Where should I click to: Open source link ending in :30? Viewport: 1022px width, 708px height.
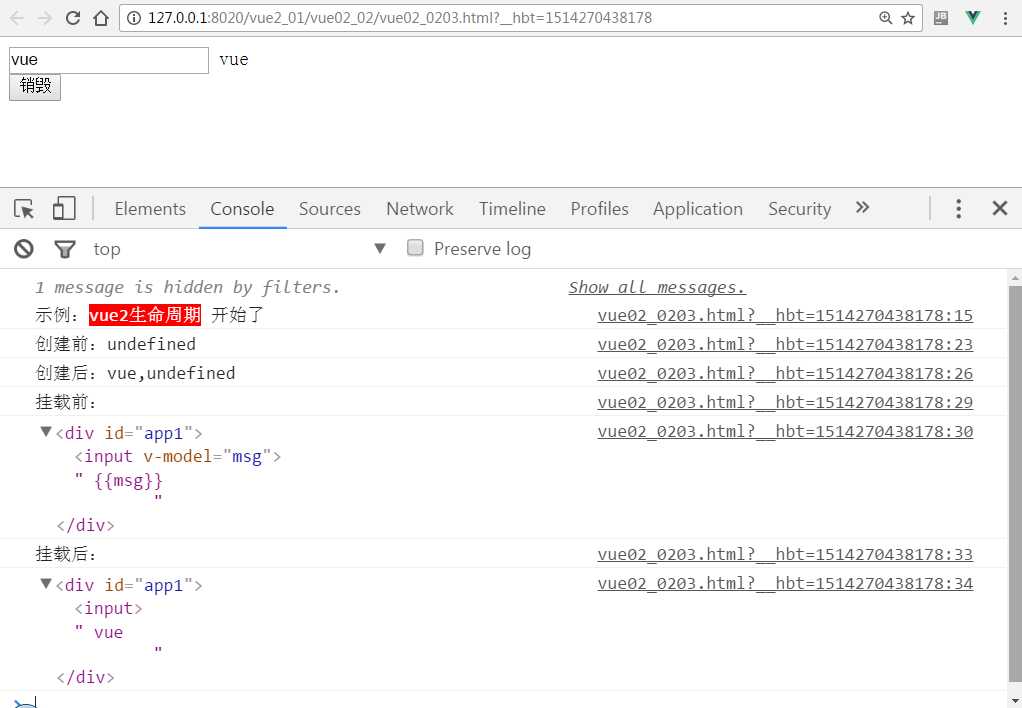pyautogui.click(x=785, y=432)
